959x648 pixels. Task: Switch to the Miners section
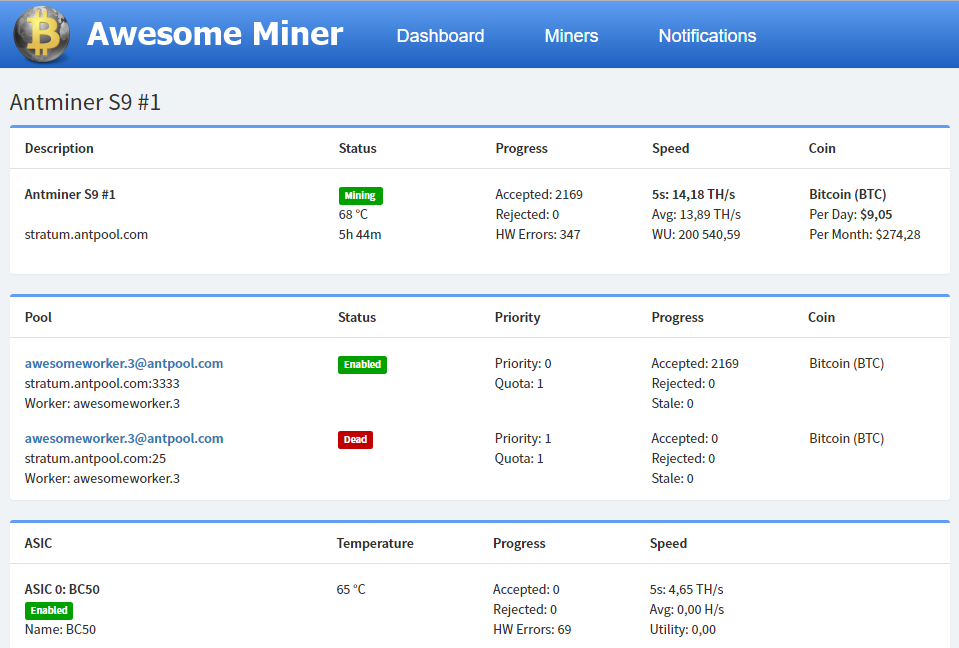click(x=571, y=36)
